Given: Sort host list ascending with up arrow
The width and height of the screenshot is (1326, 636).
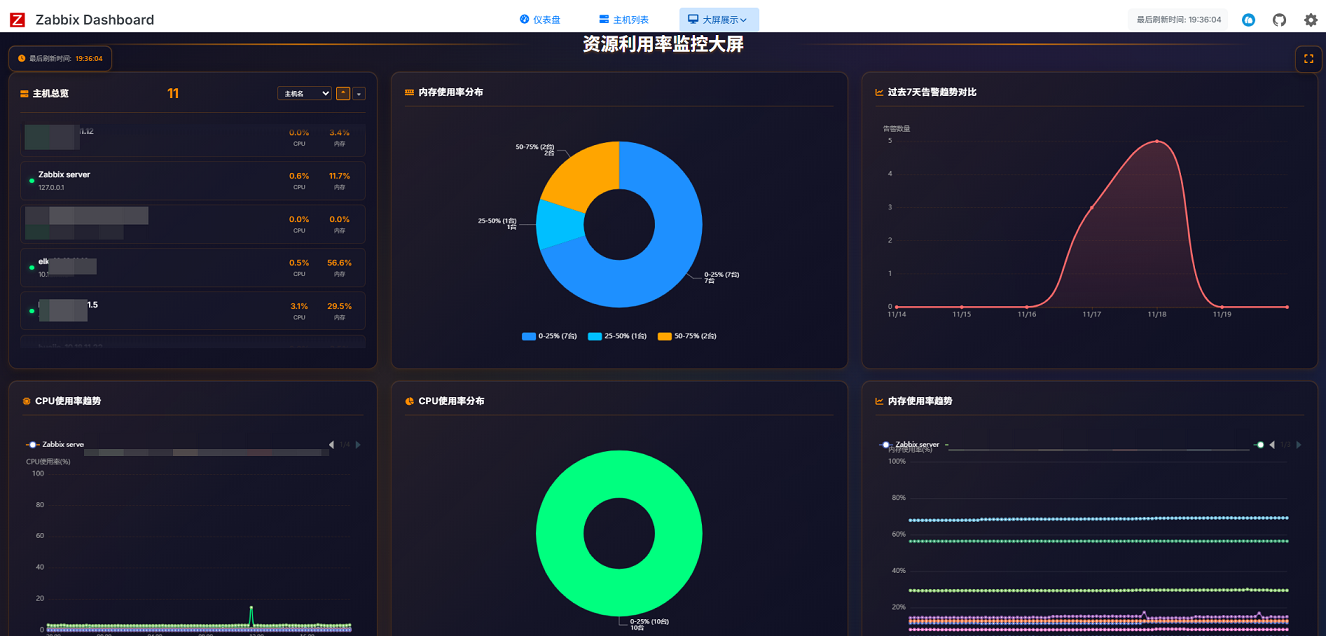Looking at the screenshot, I should [x=343, y=94].
